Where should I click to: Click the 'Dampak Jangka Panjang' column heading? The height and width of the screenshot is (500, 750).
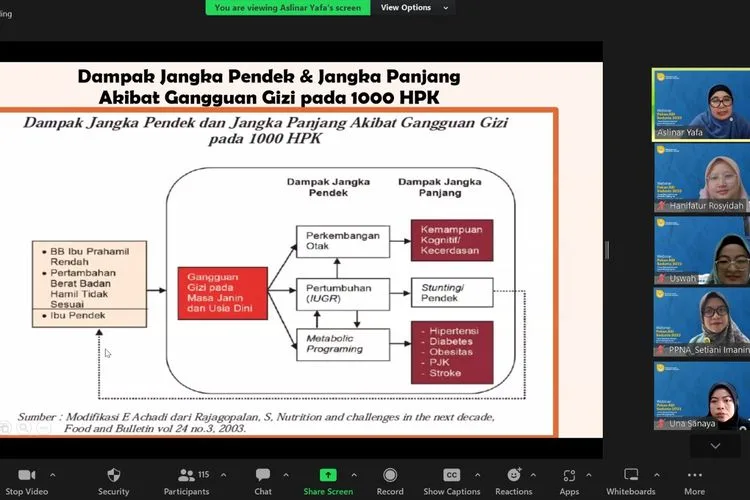(x=440, y=187)
